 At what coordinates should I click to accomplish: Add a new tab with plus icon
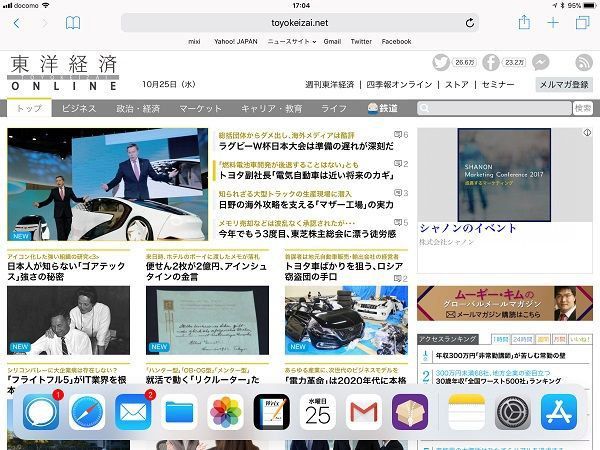(553, 23)
